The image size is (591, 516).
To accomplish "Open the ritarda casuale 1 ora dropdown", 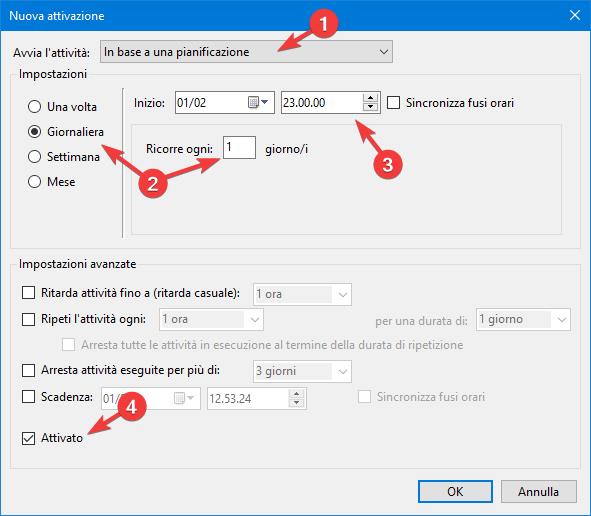I will (x=302, y=294).
